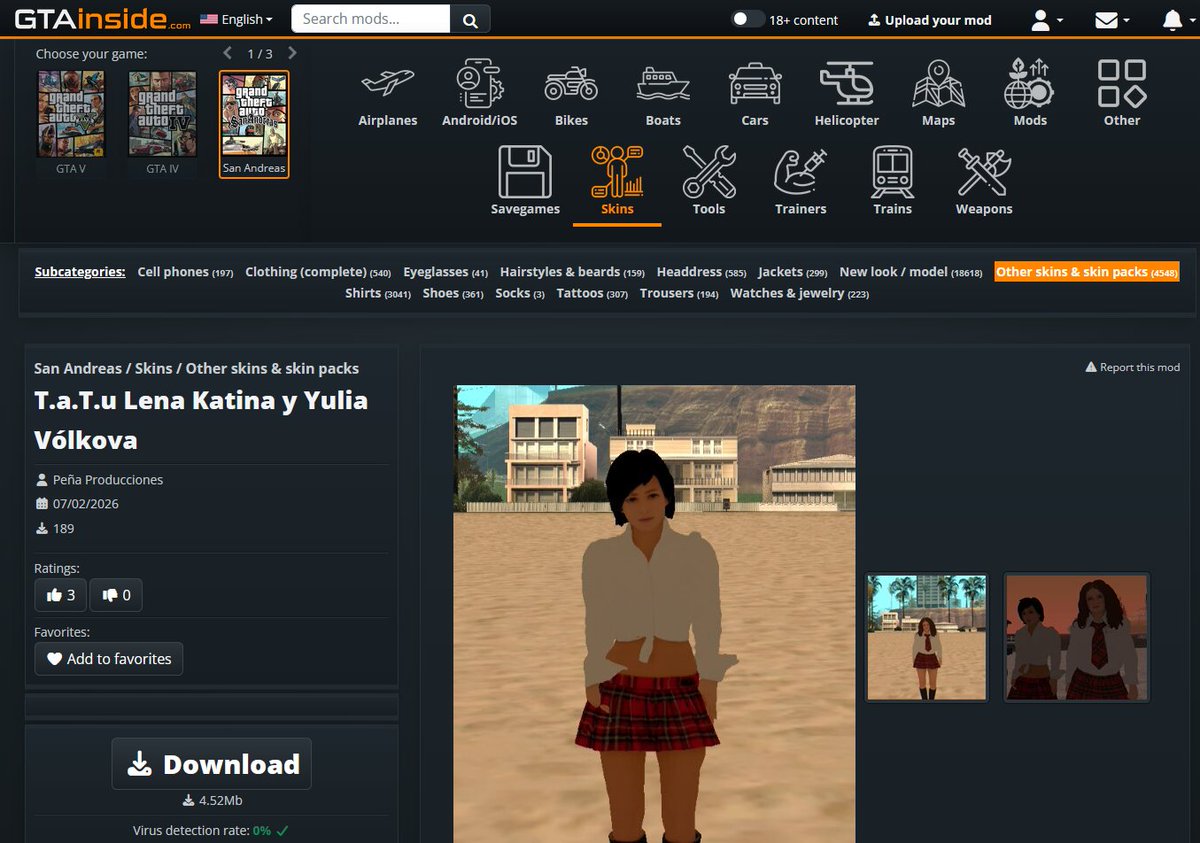Image resolution: width=1200 pixels, height=843 pixels.
Task: Go to next game page arrow
Action: pyautogui.click(x=292, y=53)
